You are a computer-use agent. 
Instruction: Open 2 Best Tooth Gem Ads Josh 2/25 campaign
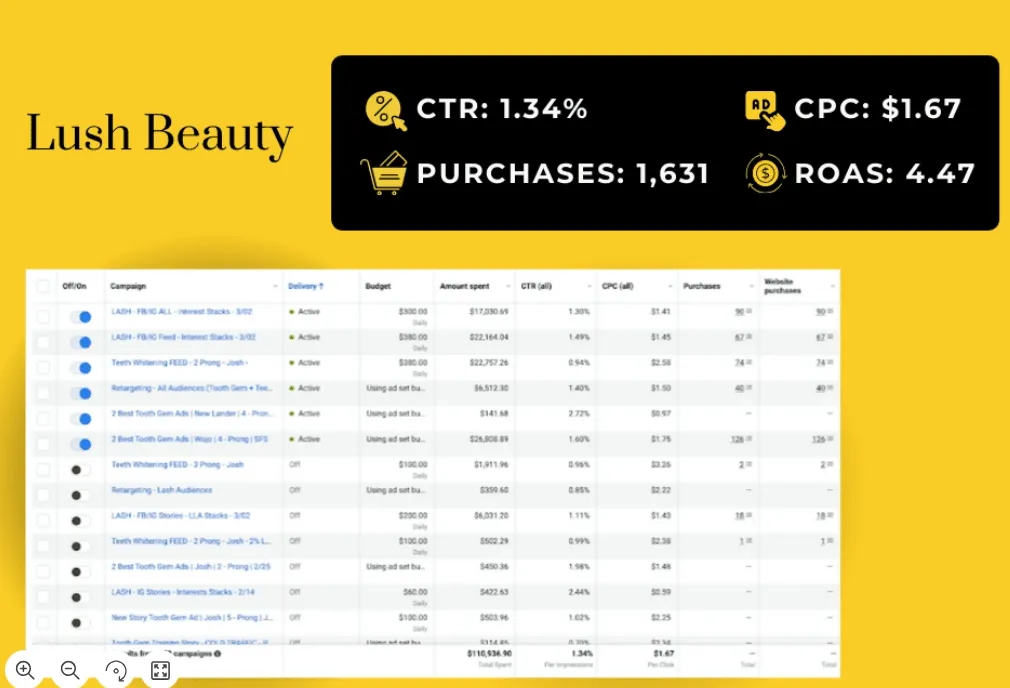coord(191,567)
